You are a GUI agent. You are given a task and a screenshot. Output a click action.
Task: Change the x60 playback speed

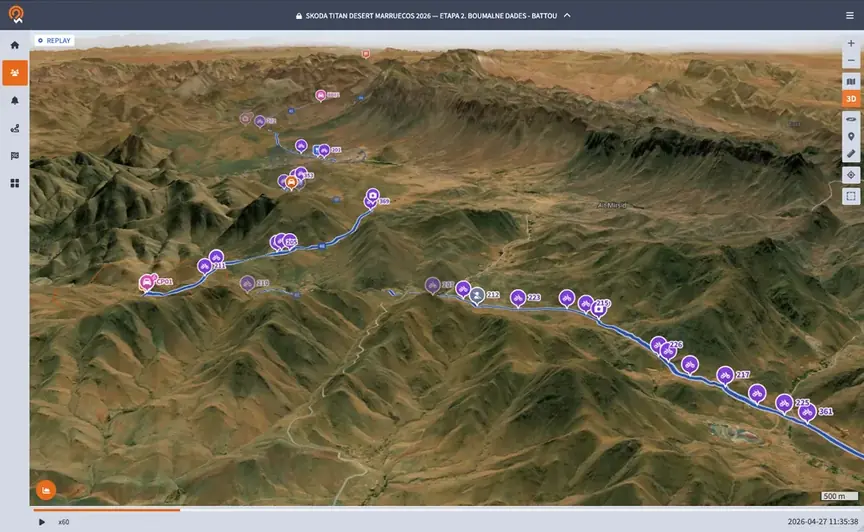[64, 522]
